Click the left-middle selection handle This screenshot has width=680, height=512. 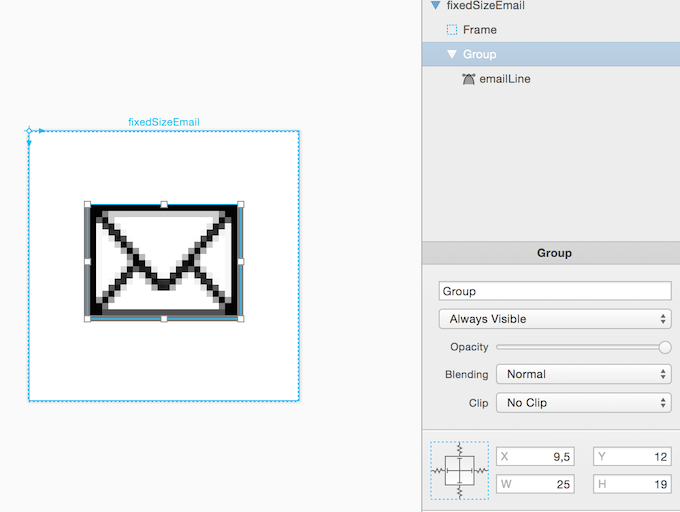(87, 261)
